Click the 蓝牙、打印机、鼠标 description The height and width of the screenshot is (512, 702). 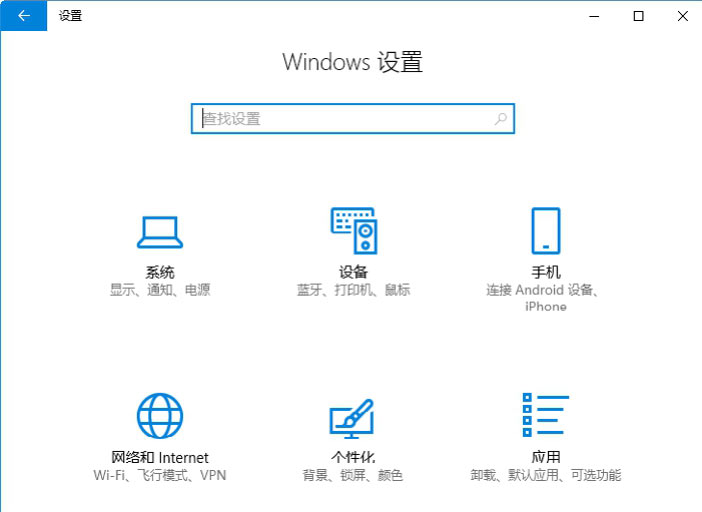353,290
